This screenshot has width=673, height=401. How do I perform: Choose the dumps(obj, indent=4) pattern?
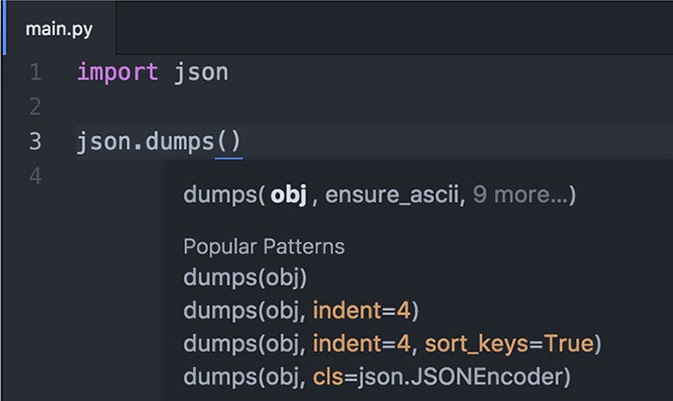point(301,310)
